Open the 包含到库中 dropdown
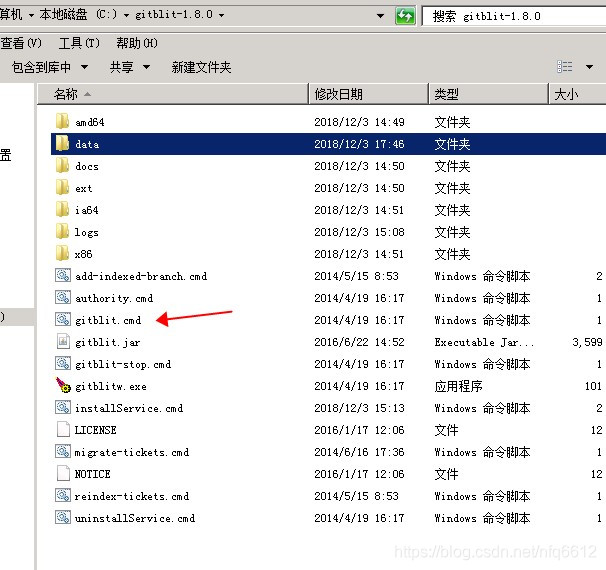Viewport: 606px width, 570px height. point(50,67)
